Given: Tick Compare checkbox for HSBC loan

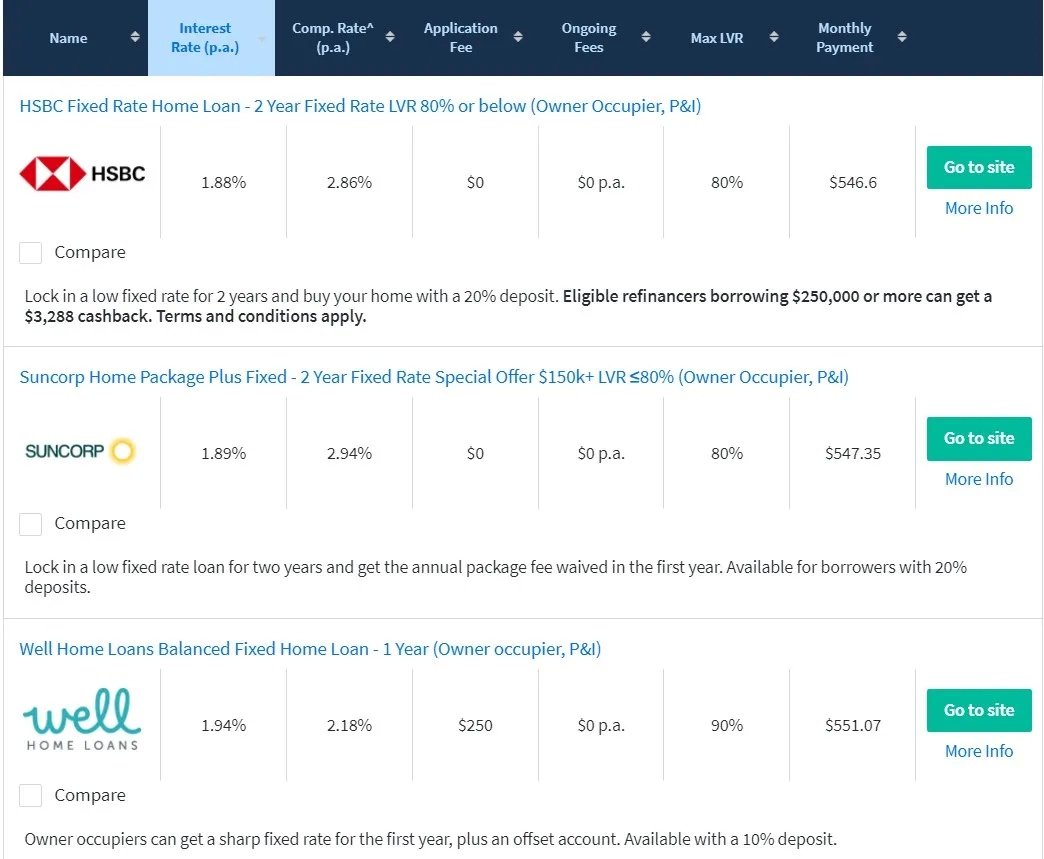Looking at the screenshot, I should pos(31,253).
